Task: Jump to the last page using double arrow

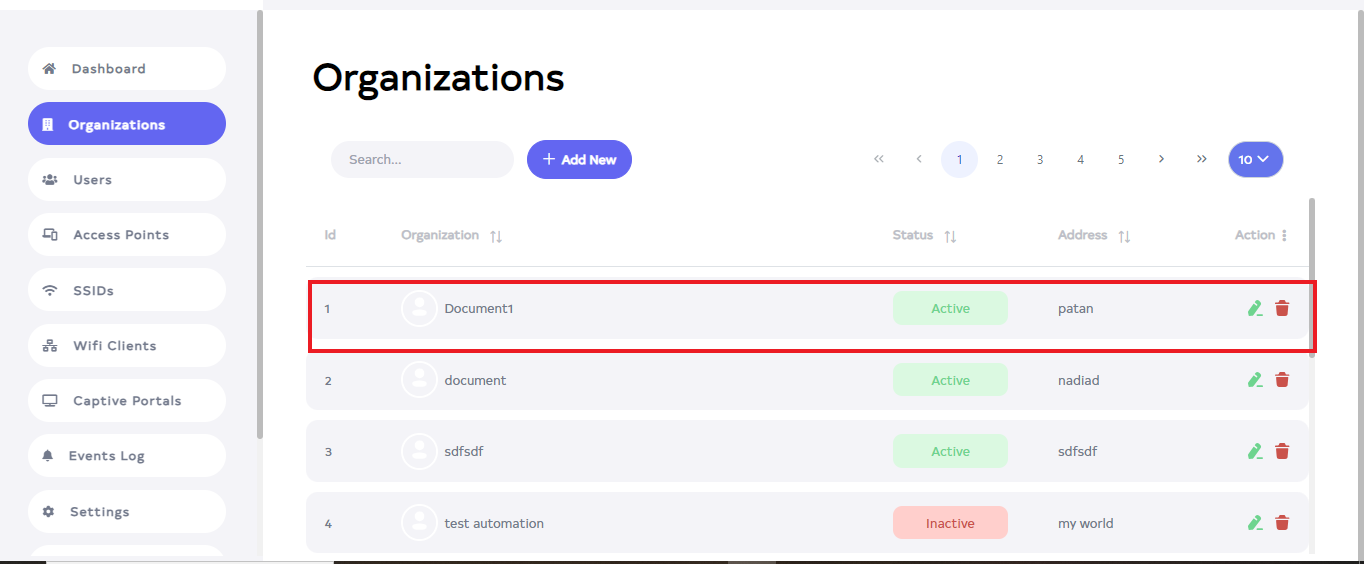Action: [1201, 159]
